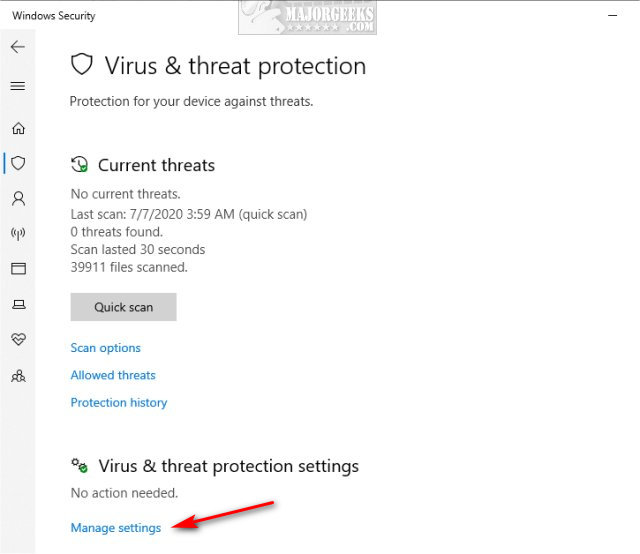Open App & browser control icon
The width and height of the screenshot is (640, 554).
pyautogui.click(x=18, y=269)
